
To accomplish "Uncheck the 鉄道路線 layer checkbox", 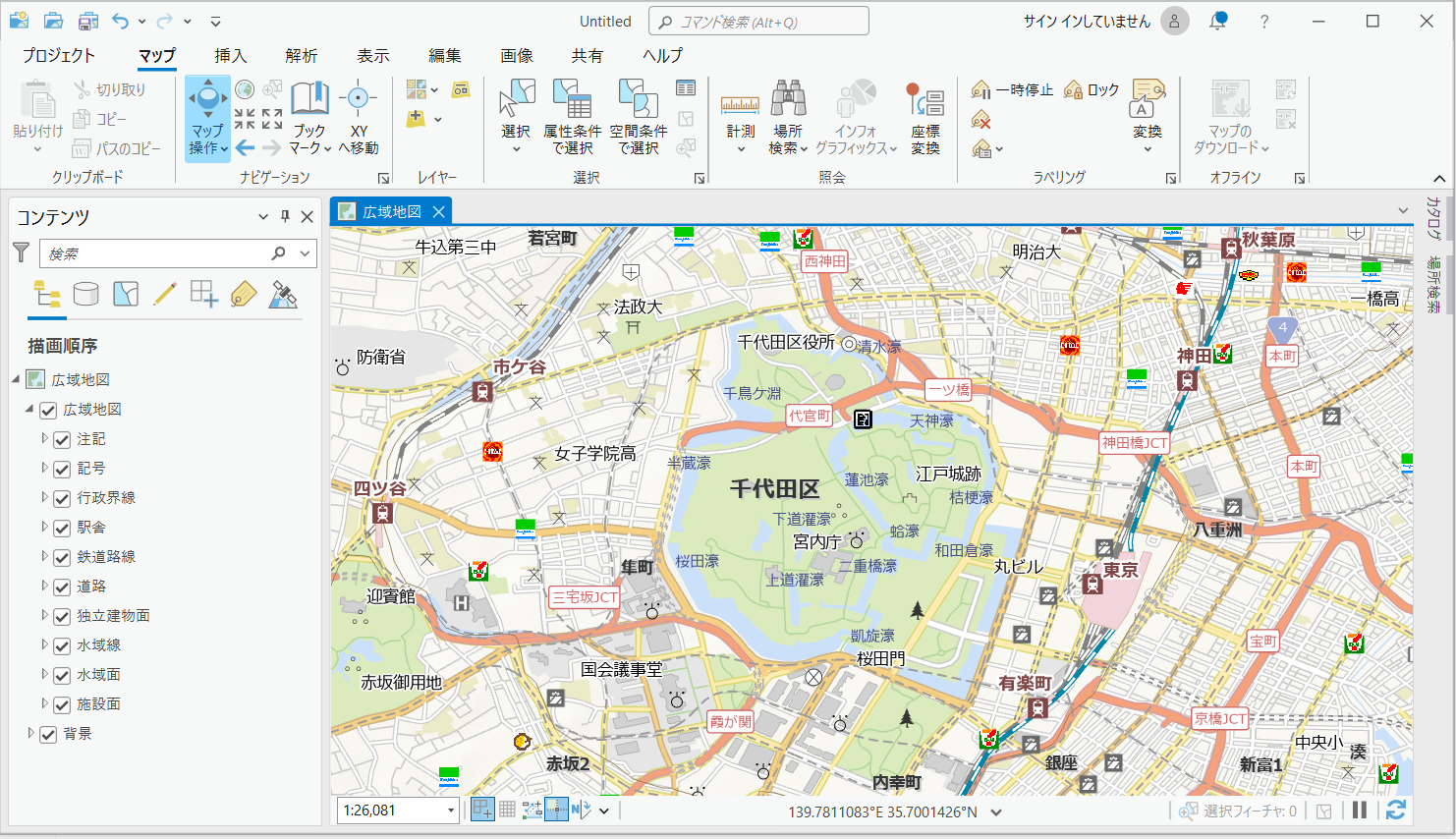I will pos(62,557).
